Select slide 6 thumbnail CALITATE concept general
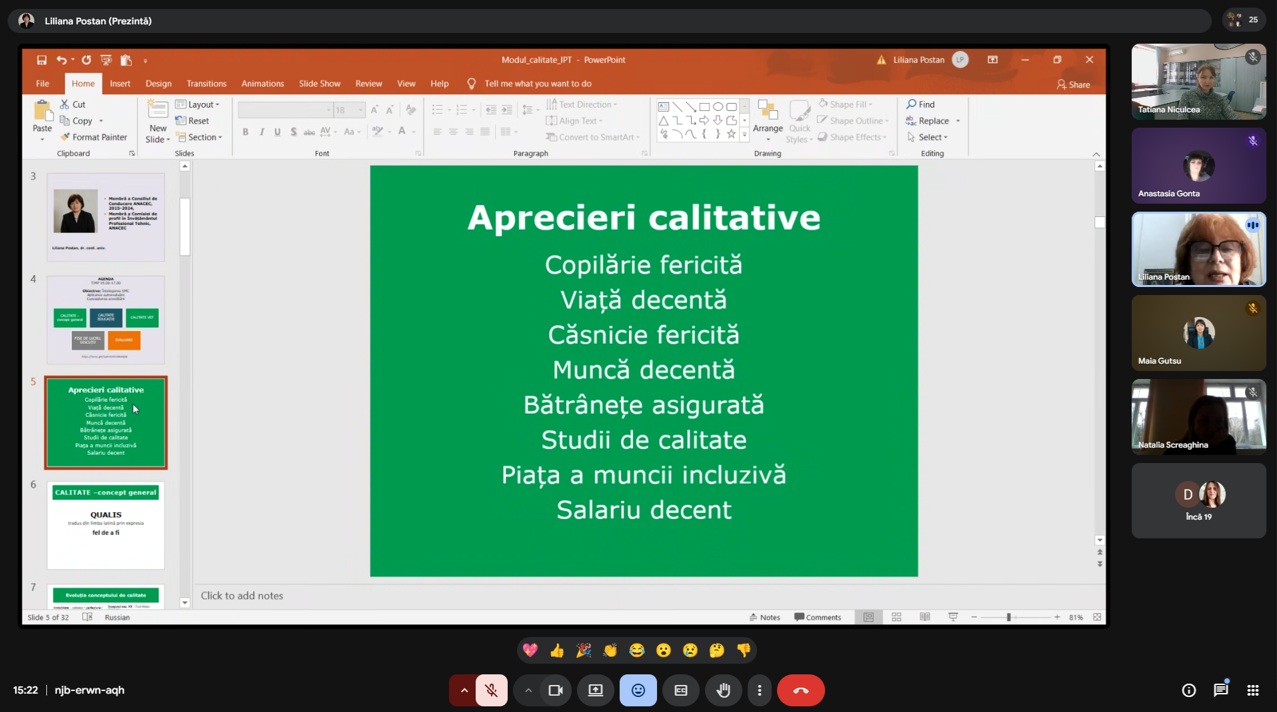The width and height of the screenshot is (1277, 712). click(x=106, y=526)
